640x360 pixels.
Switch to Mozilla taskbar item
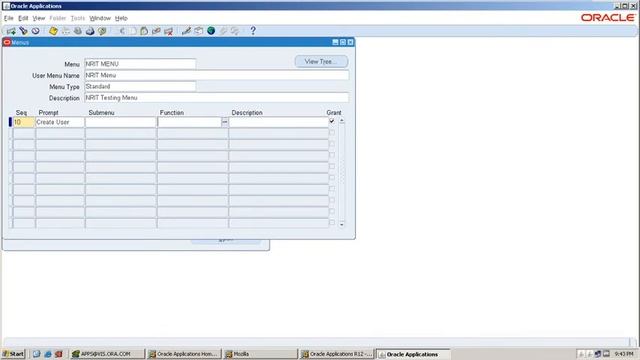260,354
